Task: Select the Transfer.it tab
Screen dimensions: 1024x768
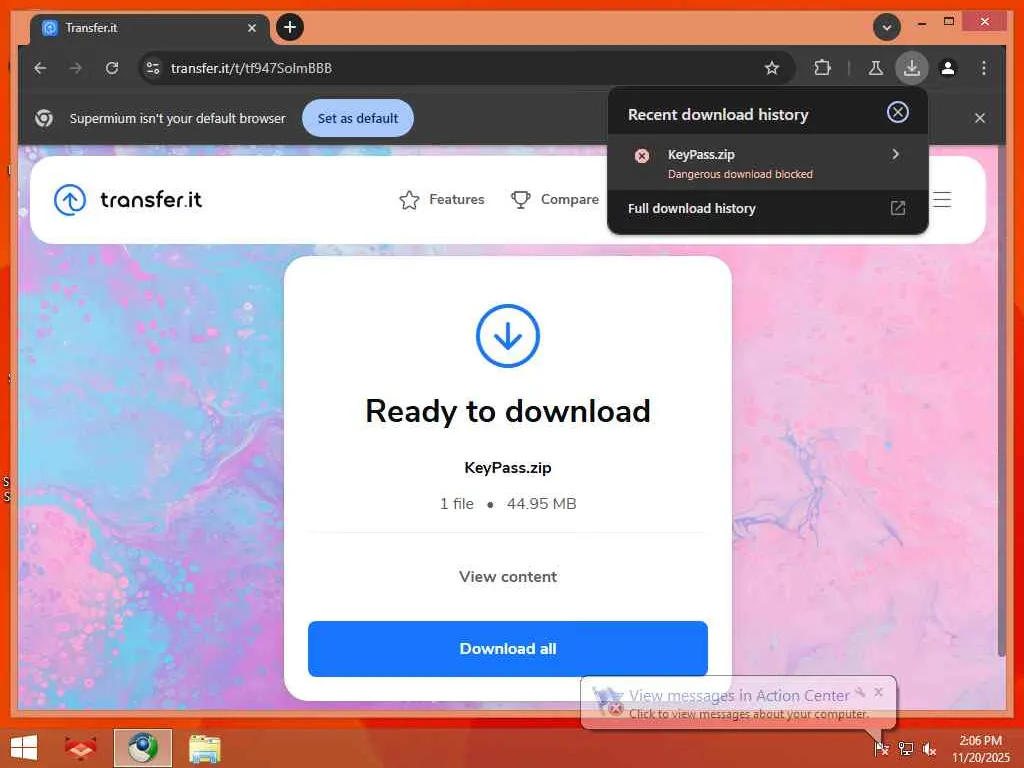Action: click(x=149, y=29)
